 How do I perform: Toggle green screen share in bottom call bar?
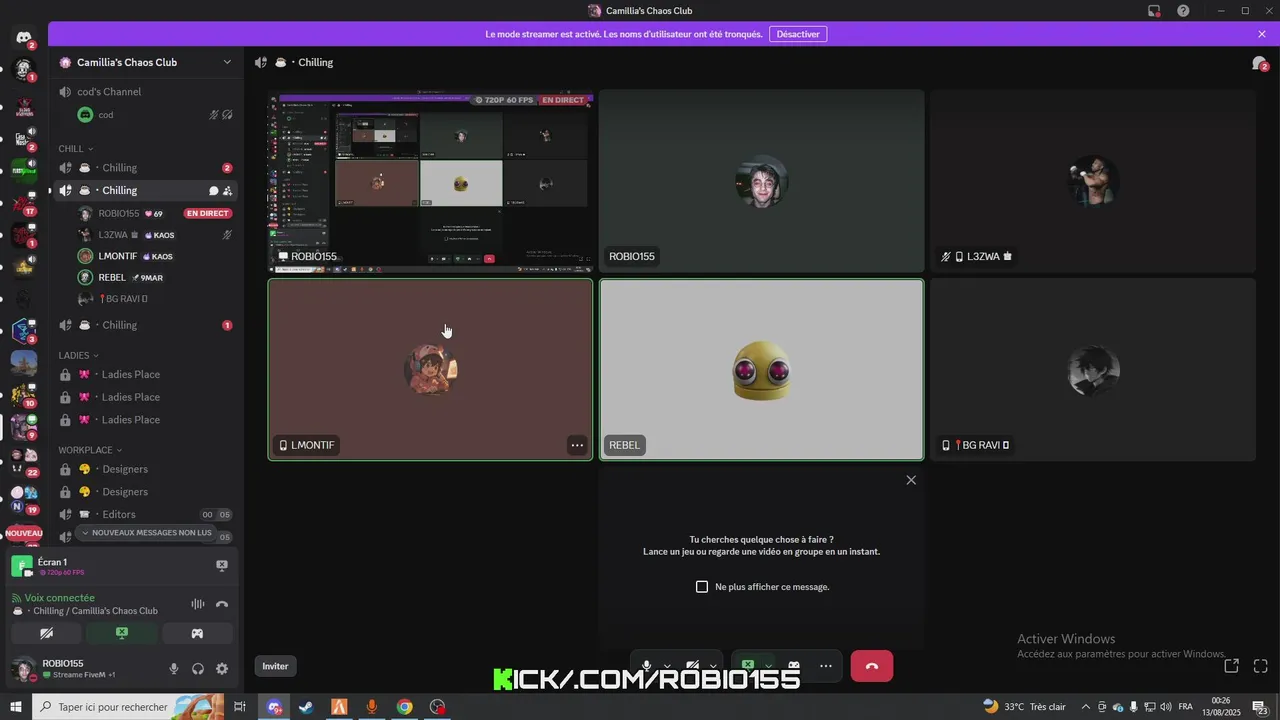click(748, 665)
